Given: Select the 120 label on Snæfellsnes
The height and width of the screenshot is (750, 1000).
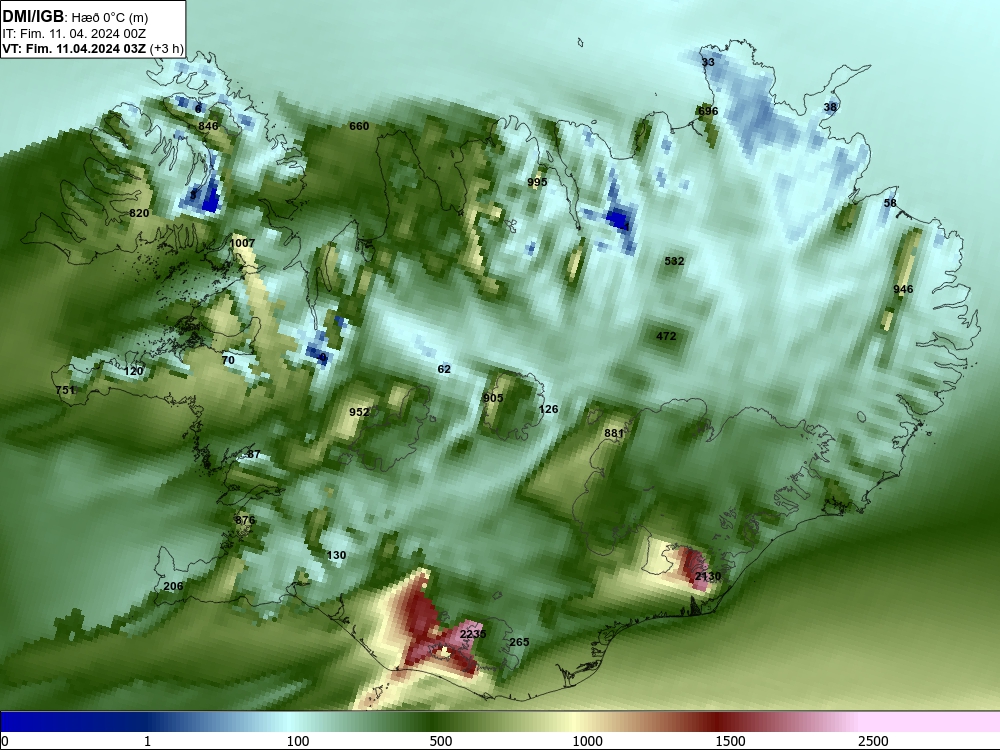Looking at the screenshot, I should 133,371.
